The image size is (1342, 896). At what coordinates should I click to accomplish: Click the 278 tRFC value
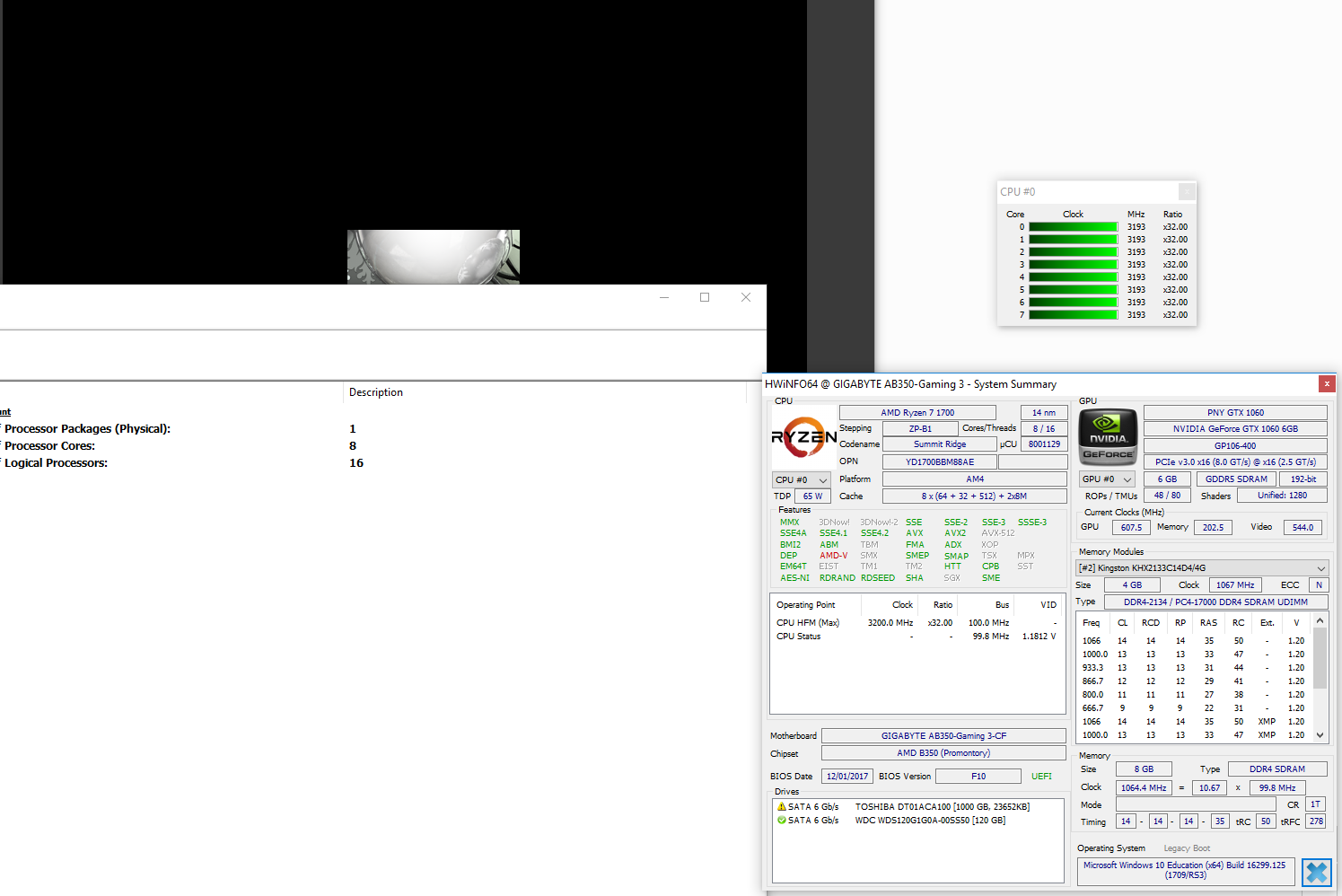click(1316, 821)
